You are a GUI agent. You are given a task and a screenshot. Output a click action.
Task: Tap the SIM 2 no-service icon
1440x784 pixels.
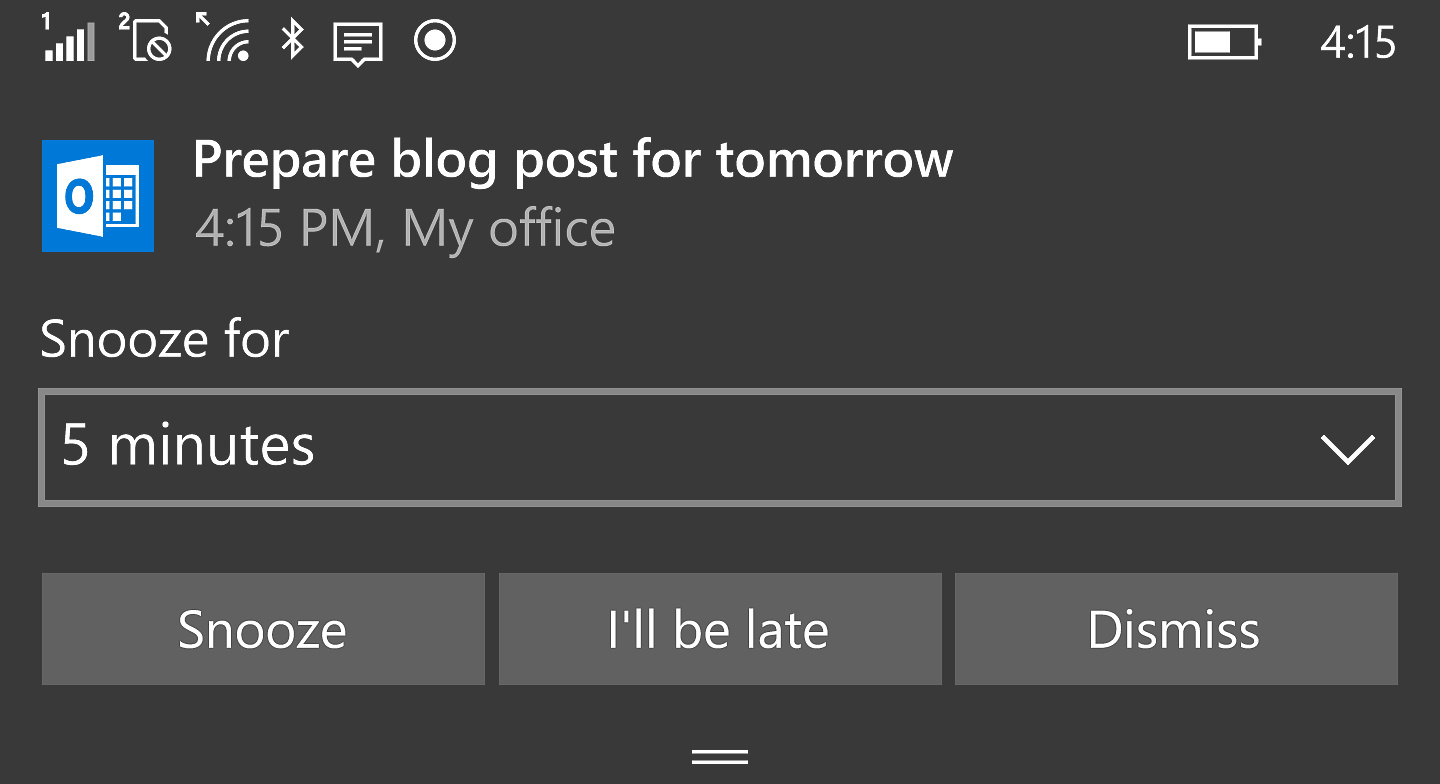(148, 38)
